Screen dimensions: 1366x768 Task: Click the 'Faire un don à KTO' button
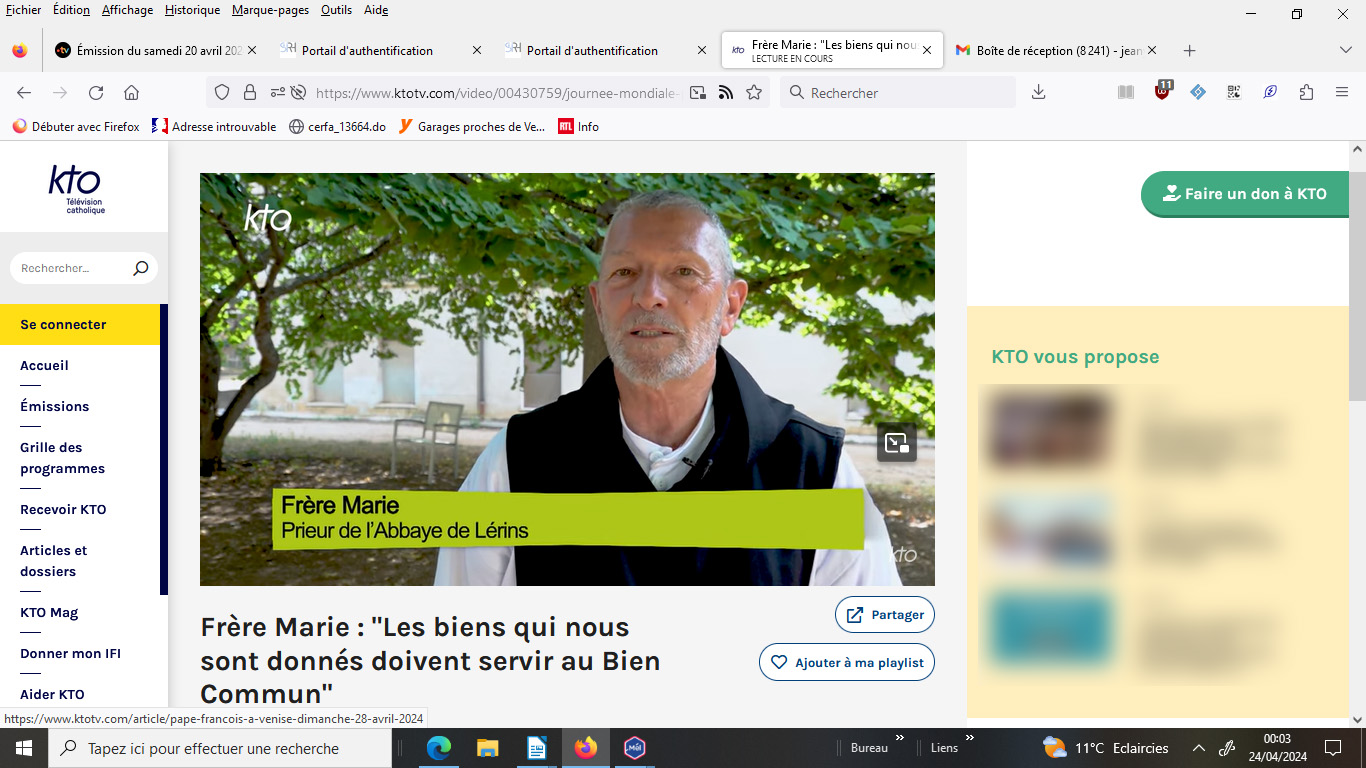(1244, 194)
